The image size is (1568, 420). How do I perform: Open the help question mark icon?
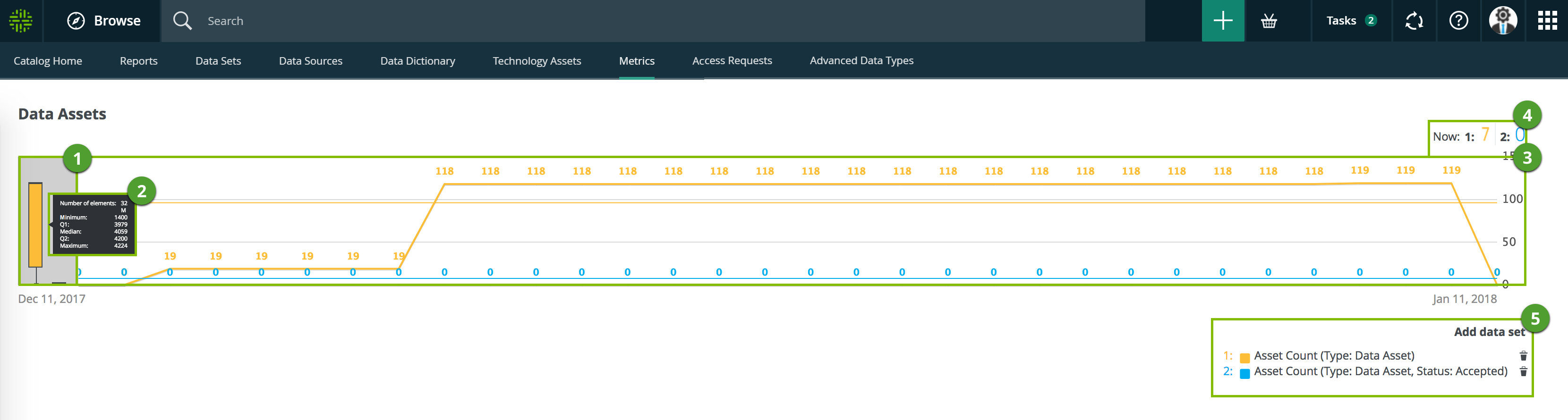[x=1458, y=21]
